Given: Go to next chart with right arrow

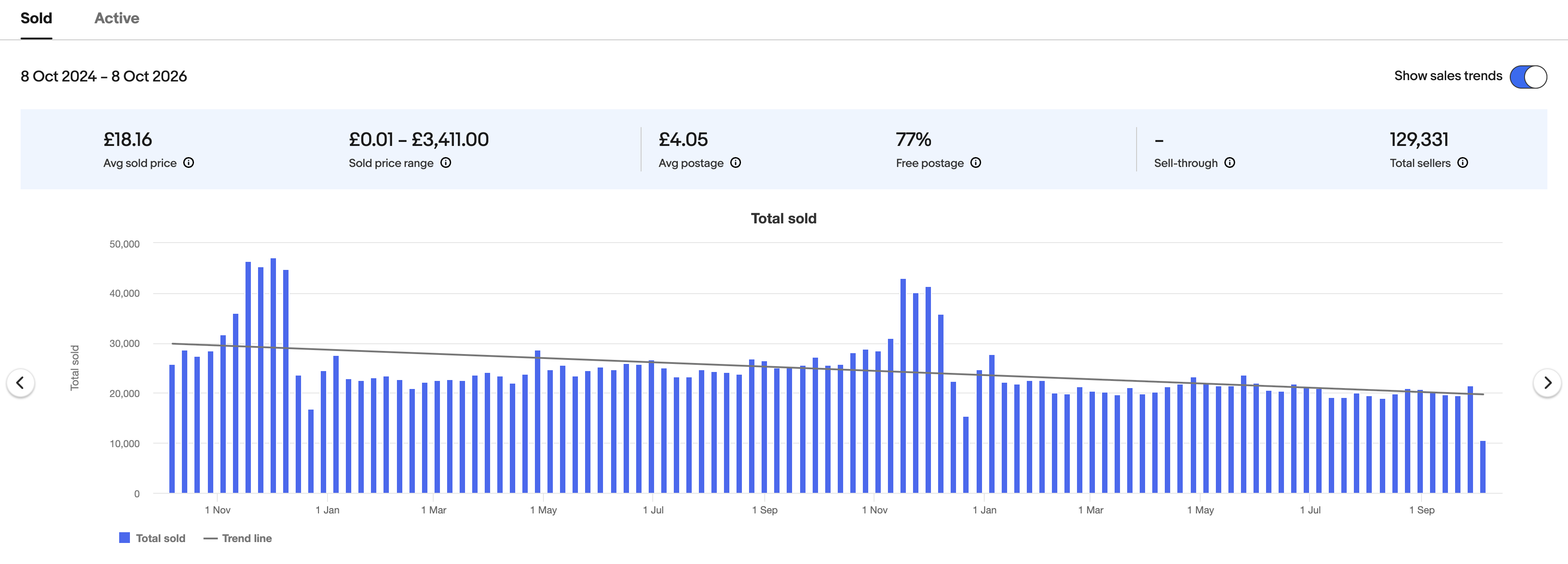Looking at the screenshot, I should point(1547,383).
